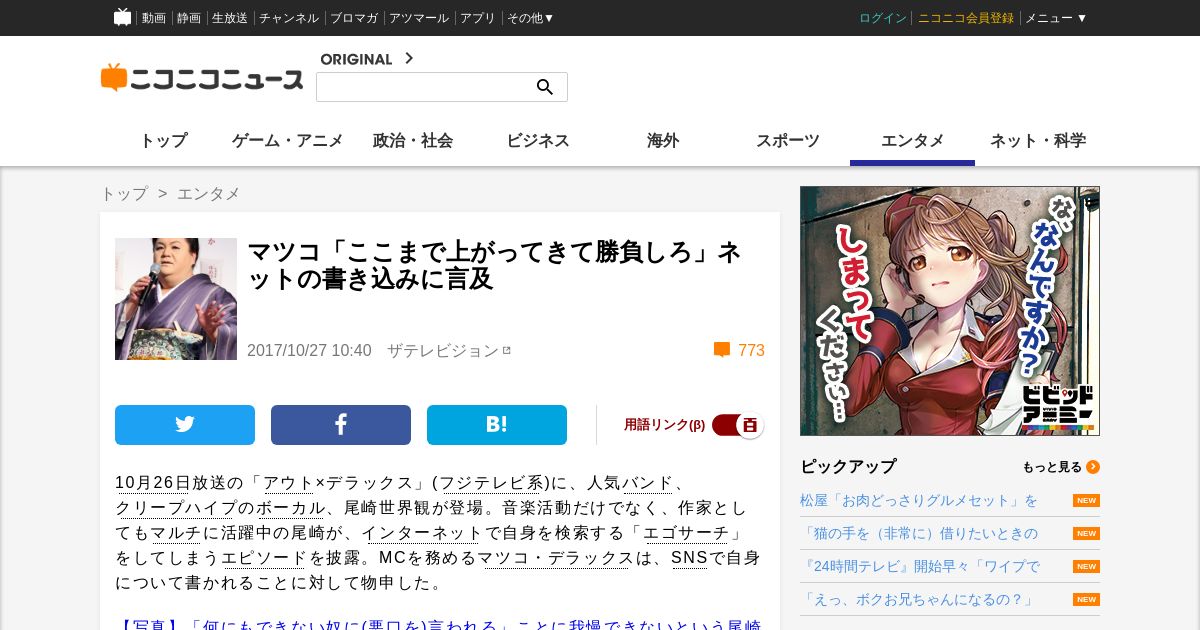Click external link icon beside ザテレビジョン
This screenshot has height=630, width=1200.
point(506,350)
